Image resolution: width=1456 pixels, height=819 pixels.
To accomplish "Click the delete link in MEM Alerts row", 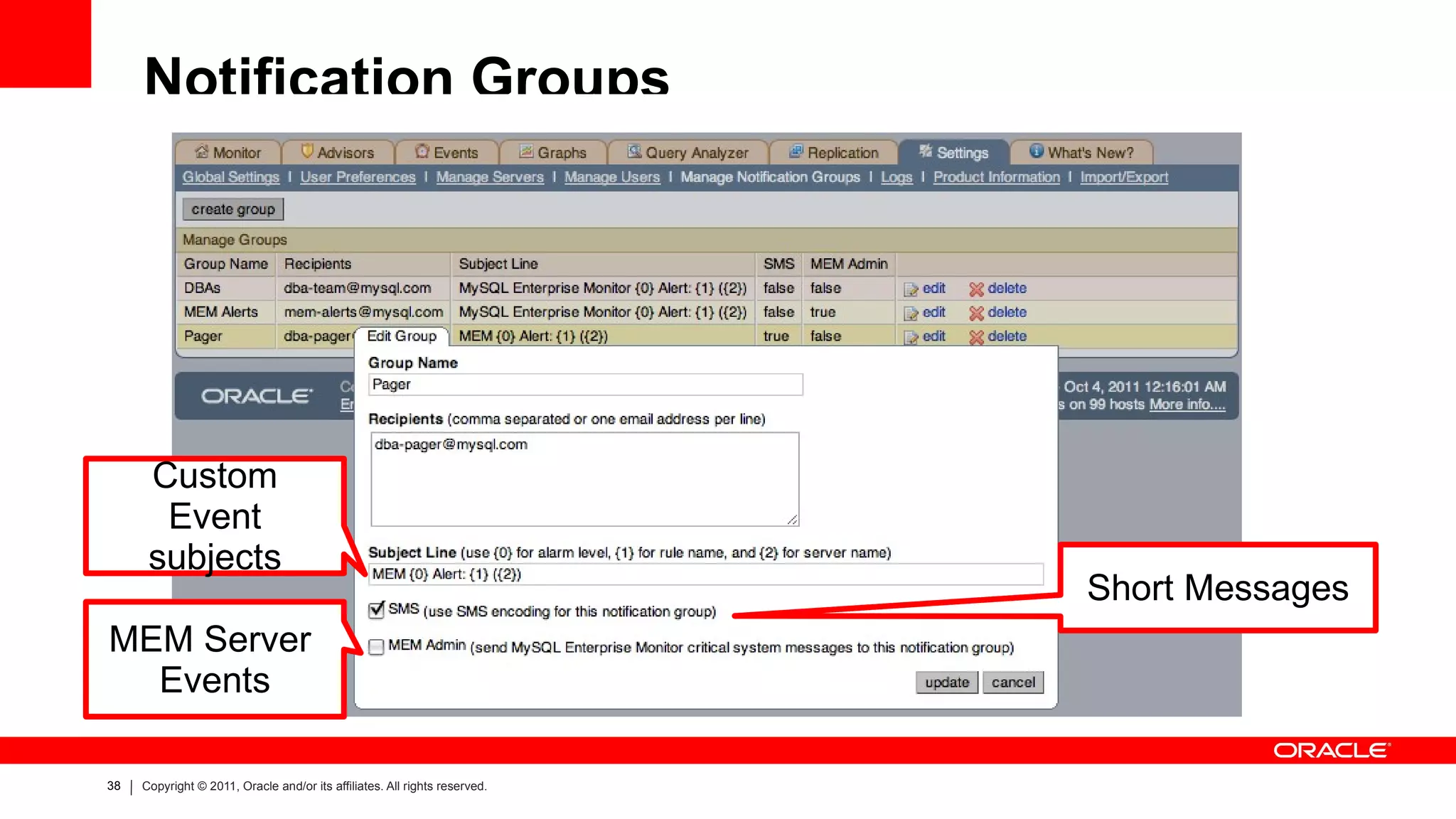I will (1007, 312).
